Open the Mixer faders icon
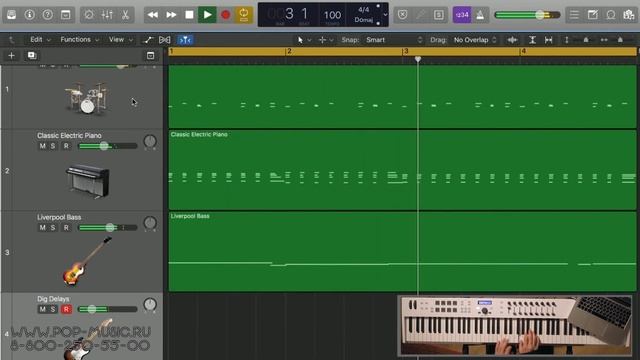640x360 pixels. tap(107, 15)
